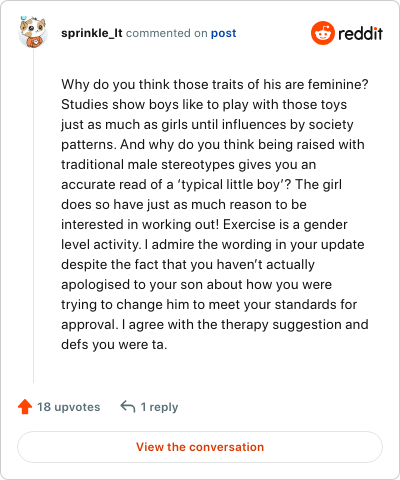
Task: Click the curved reply arrow icon
Action: (x=128, y=407)
